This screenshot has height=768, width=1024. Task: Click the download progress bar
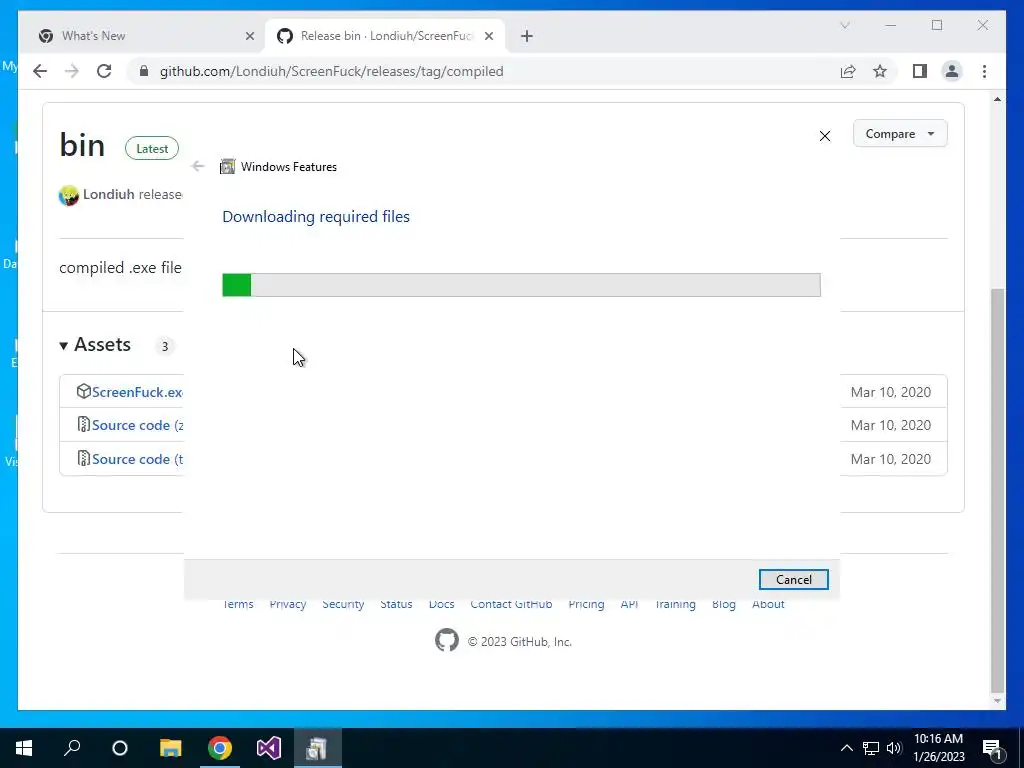pos(521,285)
